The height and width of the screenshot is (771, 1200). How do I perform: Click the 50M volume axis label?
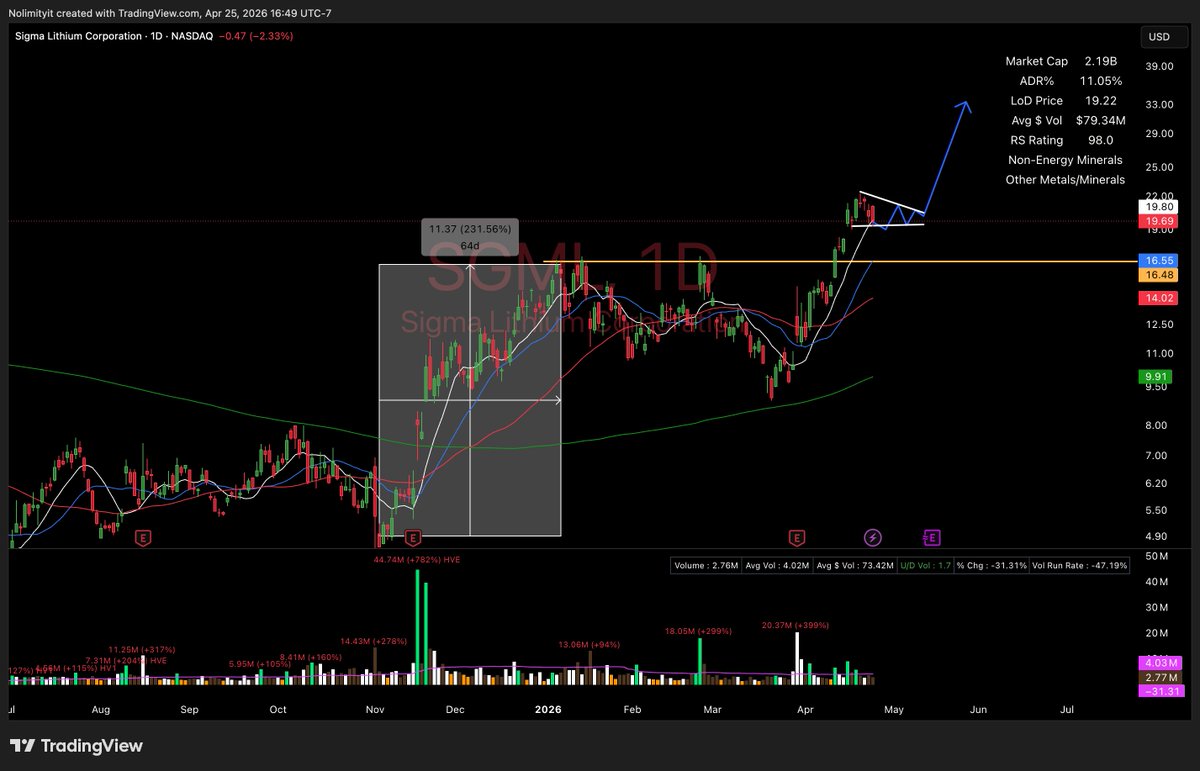pyautogui.click(x=1158, y=555)
